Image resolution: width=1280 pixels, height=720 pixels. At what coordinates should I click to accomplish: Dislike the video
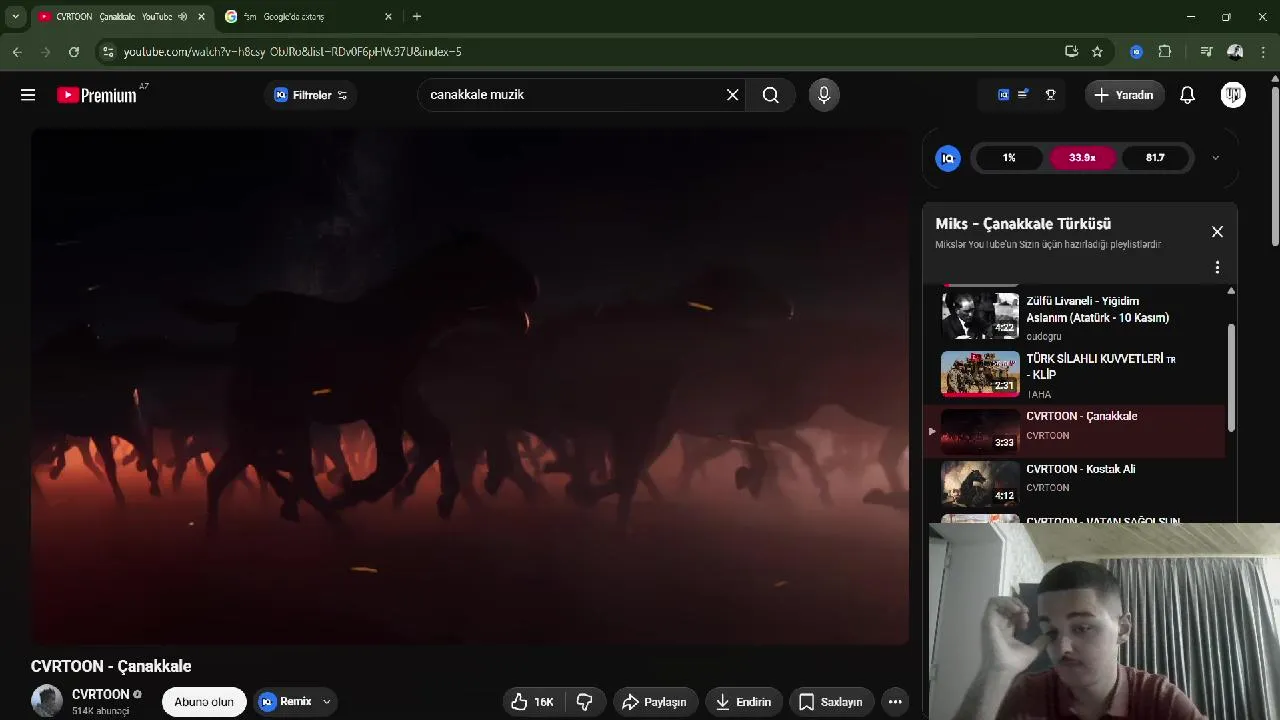tap(585, 702)
